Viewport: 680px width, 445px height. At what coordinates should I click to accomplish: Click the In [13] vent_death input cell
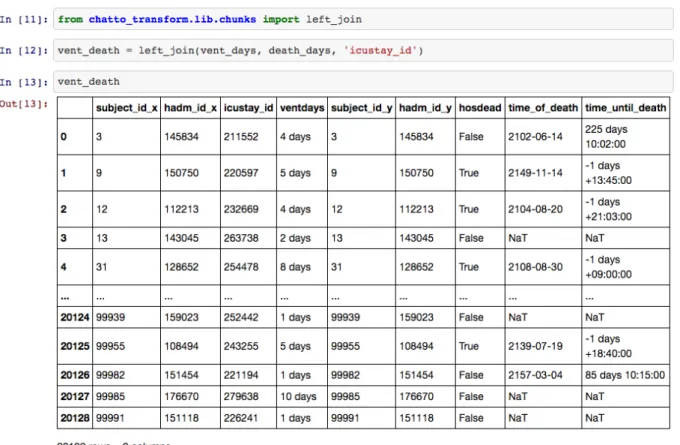pyautogui.click(x=363, y=82)
